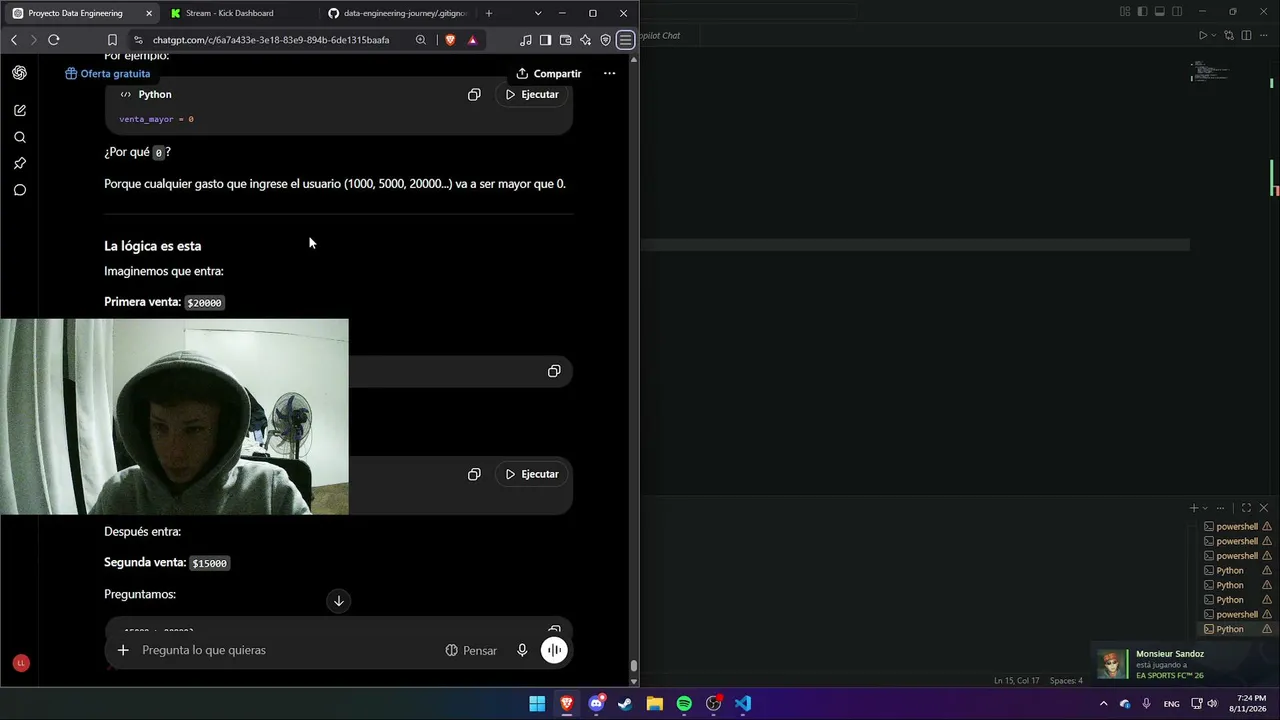Select the highlighted Python terminal entry
Viewport: 1280px width, 720px height.
[1237, 629]
